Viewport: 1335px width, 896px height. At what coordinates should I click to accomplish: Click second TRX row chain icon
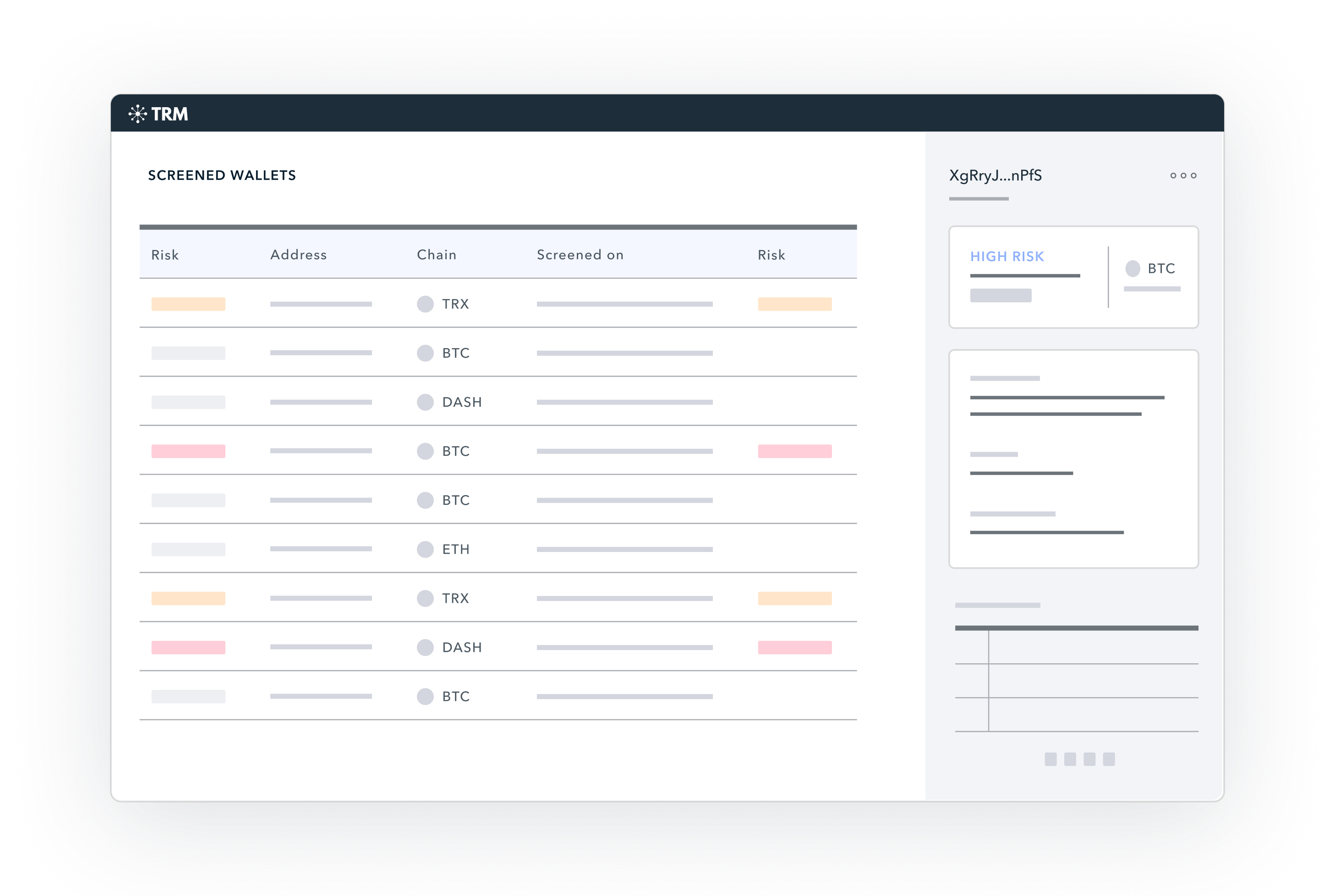(425, 598)
